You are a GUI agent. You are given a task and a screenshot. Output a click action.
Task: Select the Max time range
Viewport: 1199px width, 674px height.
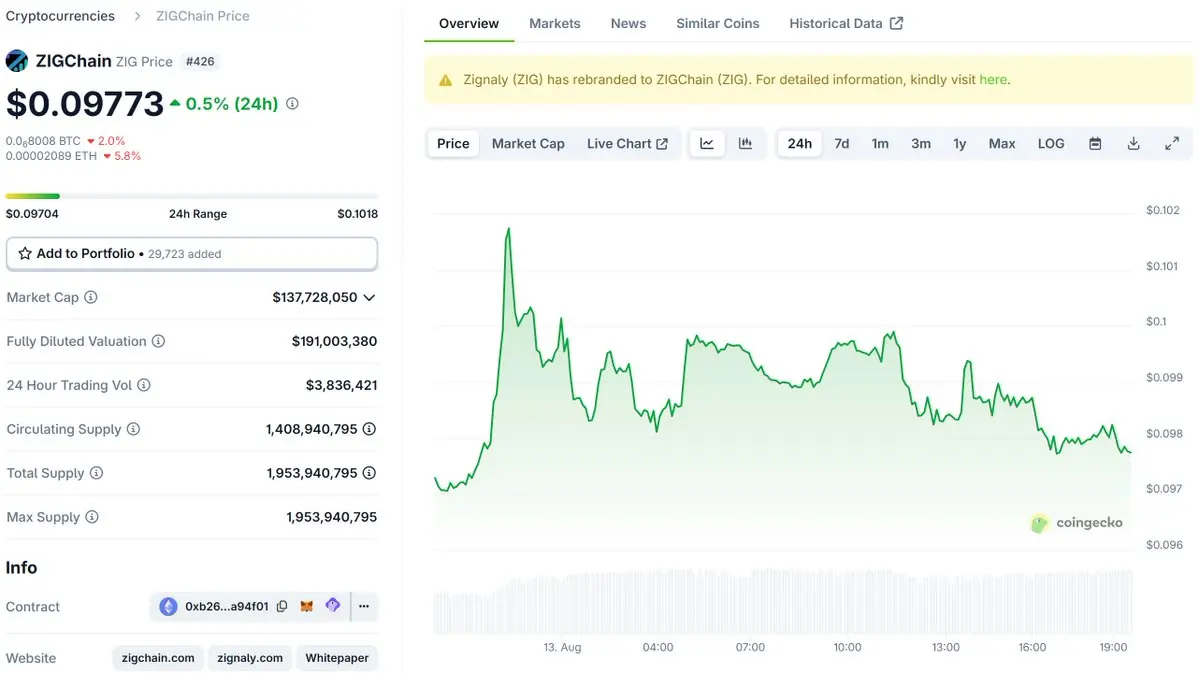click(1002, 144)
